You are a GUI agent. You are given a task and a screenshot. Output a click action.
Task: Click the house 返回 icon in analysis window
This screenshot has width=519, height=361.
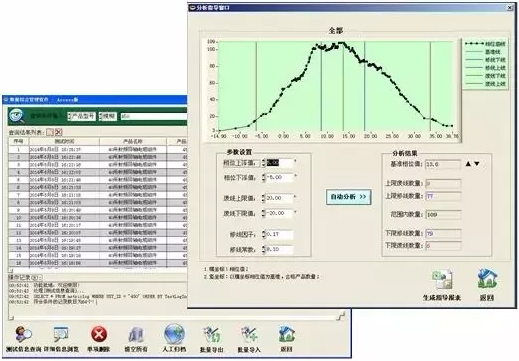click(x=487, y=279)
